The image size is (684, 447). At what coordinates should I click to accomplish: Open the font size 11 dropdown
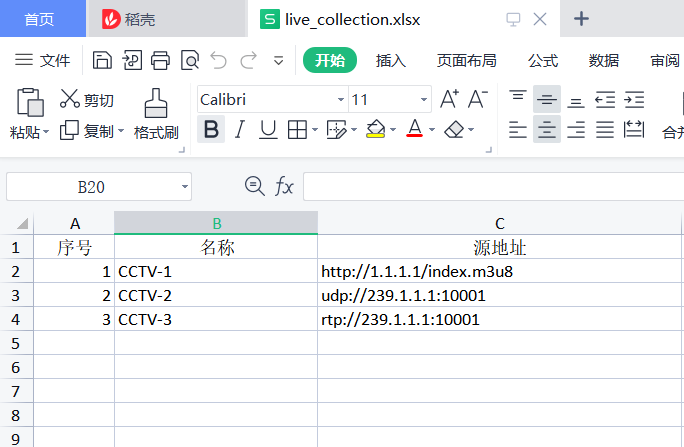pos(424,100)
